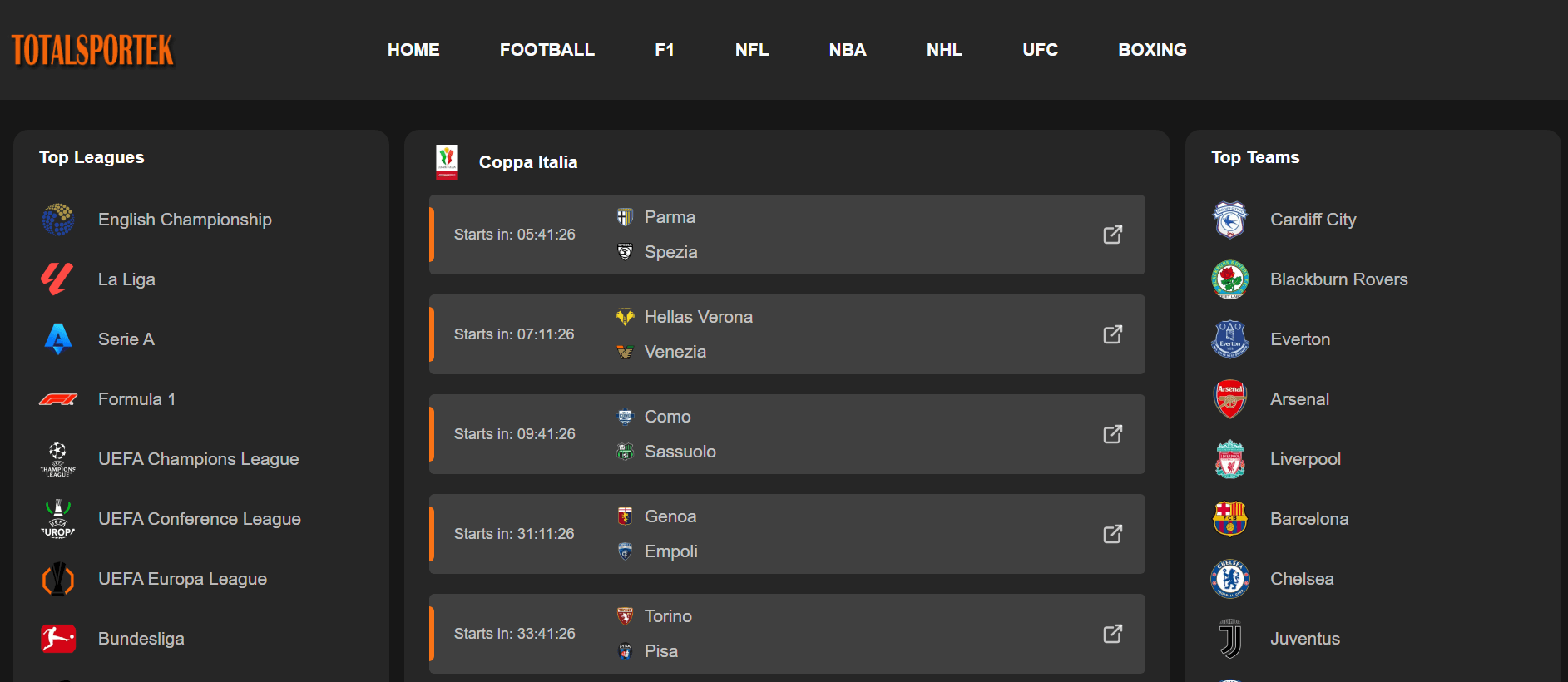The width and height of the screenshot is (1568, 682).
Task: Select the Formula 1 league link
Action: (136, 399)
